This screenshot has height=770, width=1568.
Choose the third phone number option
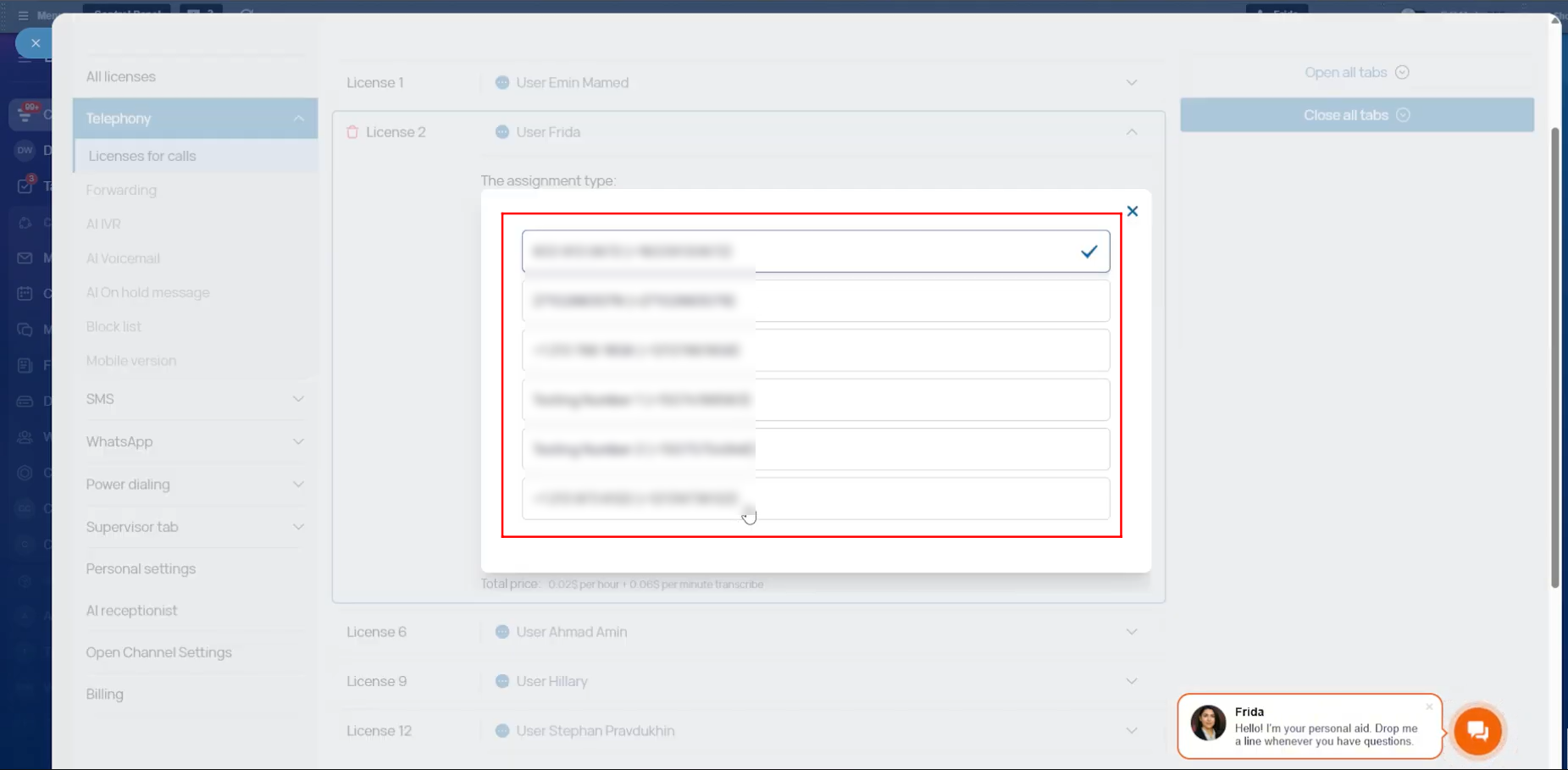click(815, 351)
